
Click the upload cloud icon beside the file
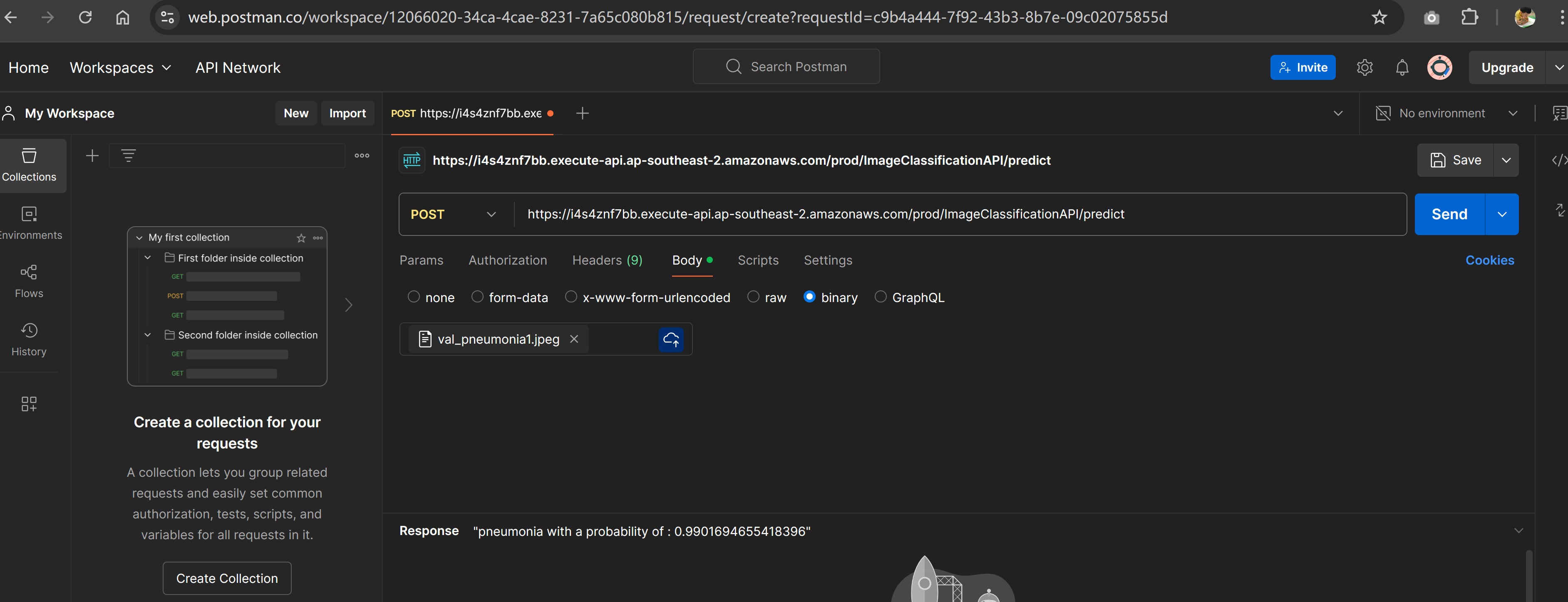[x=671, y=339]
